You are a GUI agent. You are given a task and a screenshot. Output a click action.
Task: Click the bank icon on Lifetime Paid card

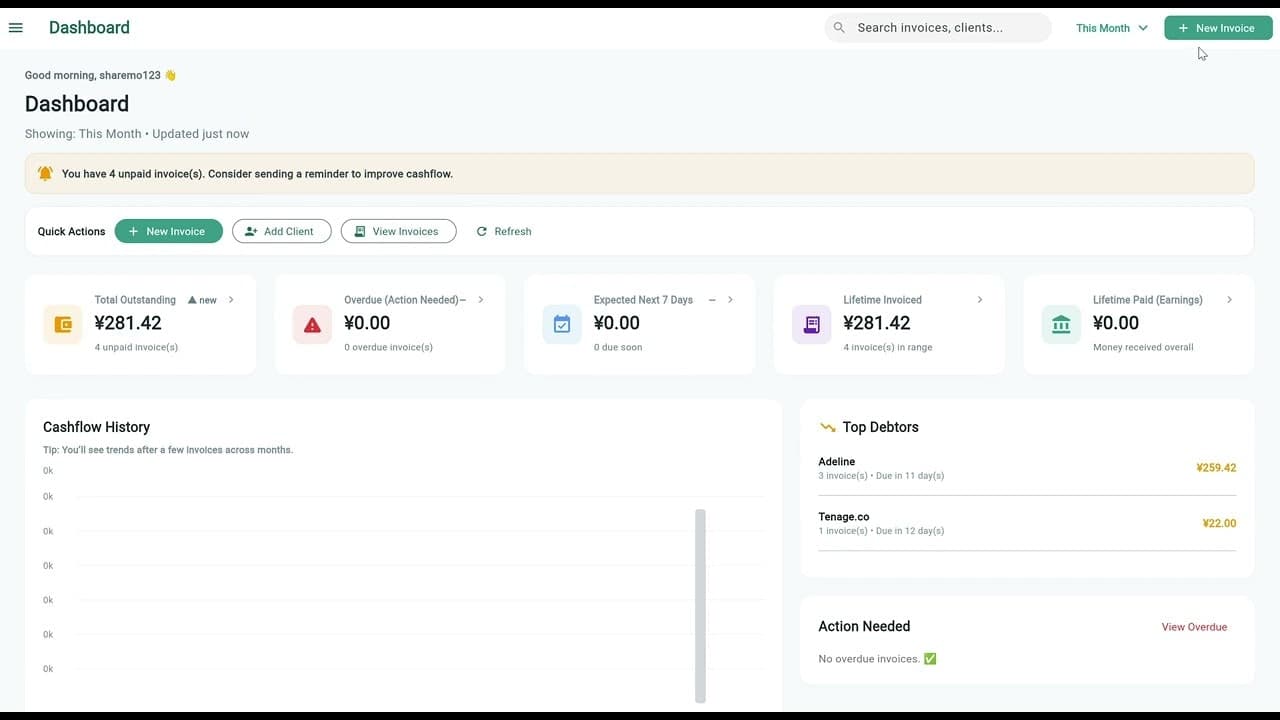1061,324
